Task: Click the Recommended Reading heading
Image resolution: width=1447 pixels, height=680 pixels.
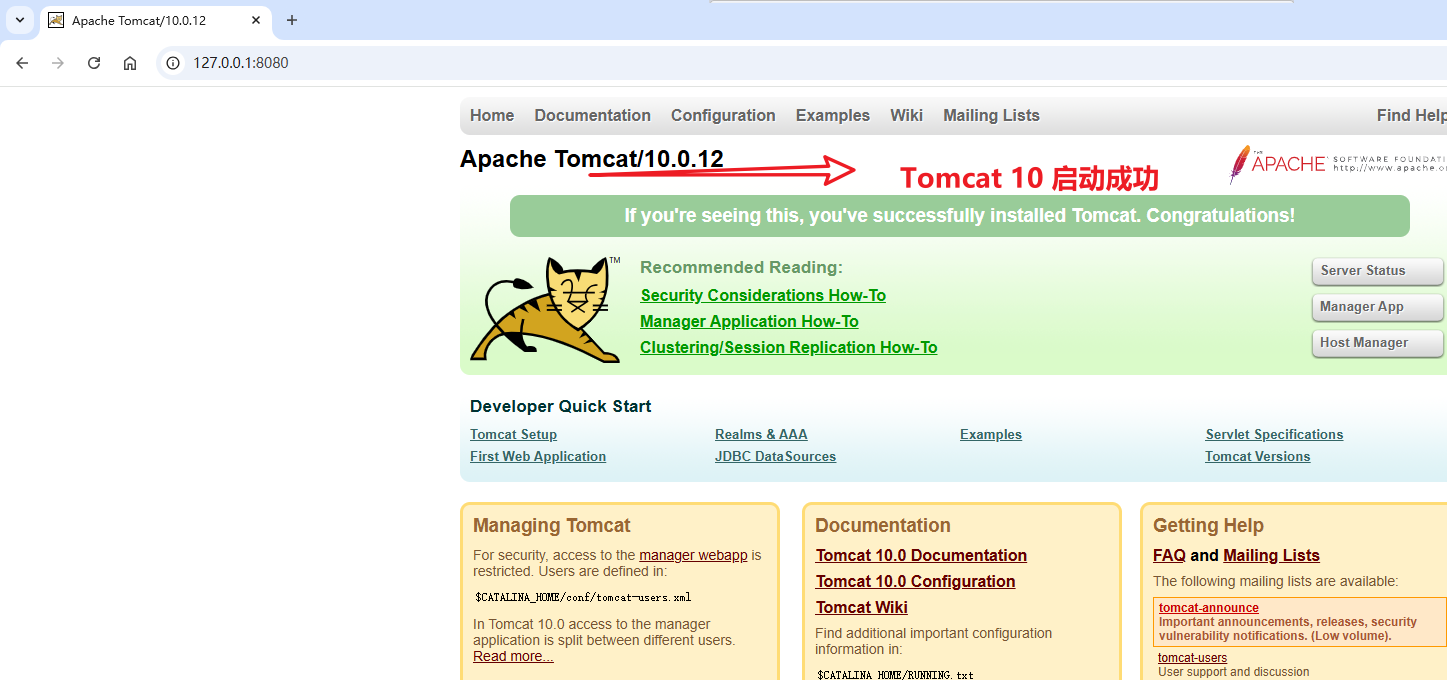Action: click(741, 267)
